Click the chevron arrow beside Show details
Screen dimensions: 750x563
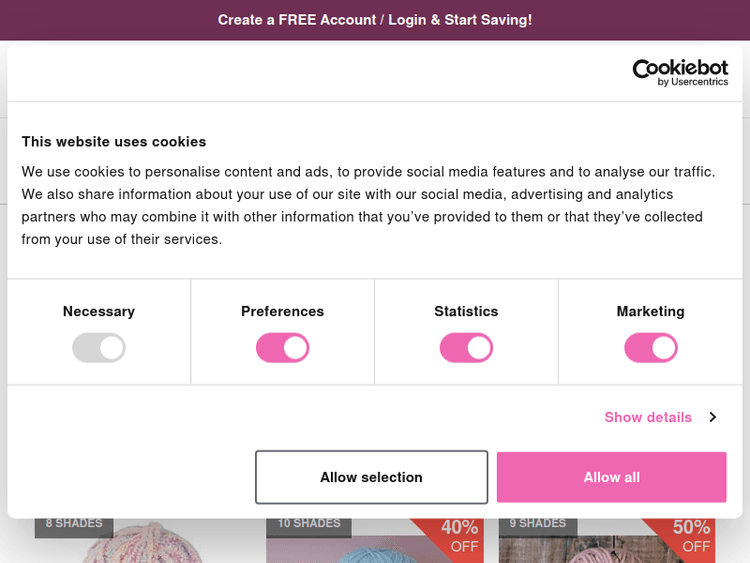[713, 417]
